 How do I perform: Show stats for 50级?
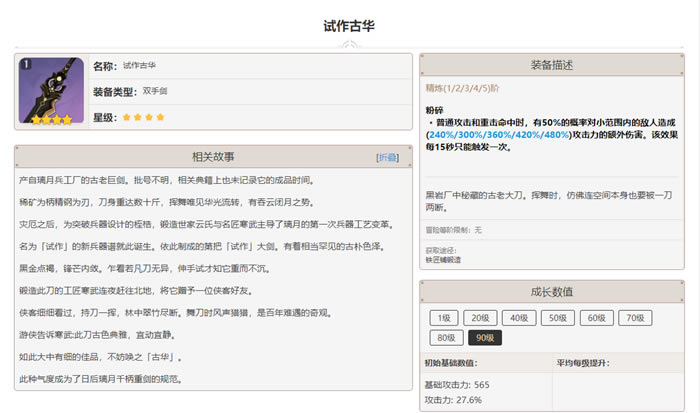557,318
